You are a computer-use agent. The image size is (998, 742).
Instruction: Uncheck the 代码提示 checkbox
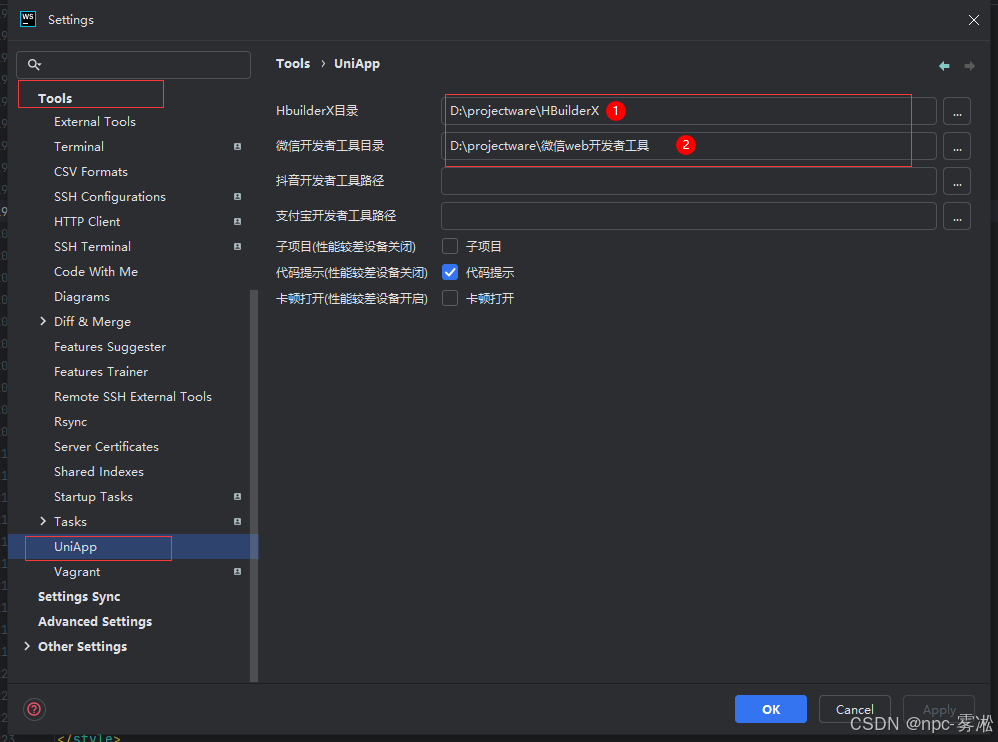450,272
